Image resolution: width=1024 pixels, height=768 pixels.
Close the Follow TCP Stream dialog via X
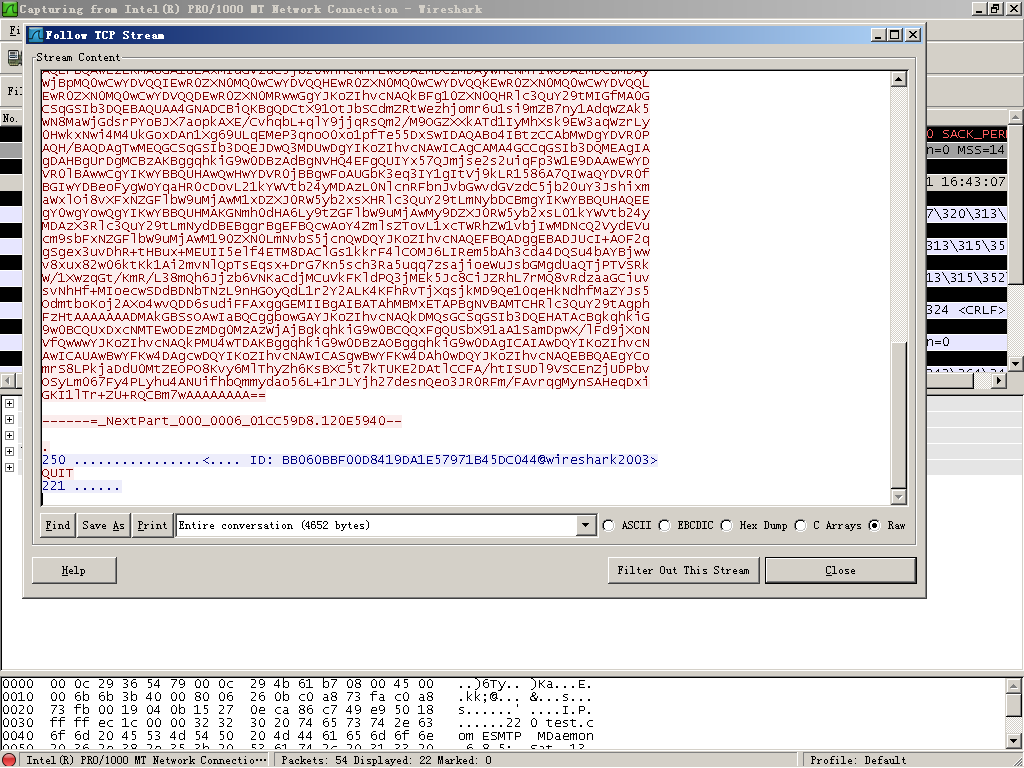tap(913, 35)
